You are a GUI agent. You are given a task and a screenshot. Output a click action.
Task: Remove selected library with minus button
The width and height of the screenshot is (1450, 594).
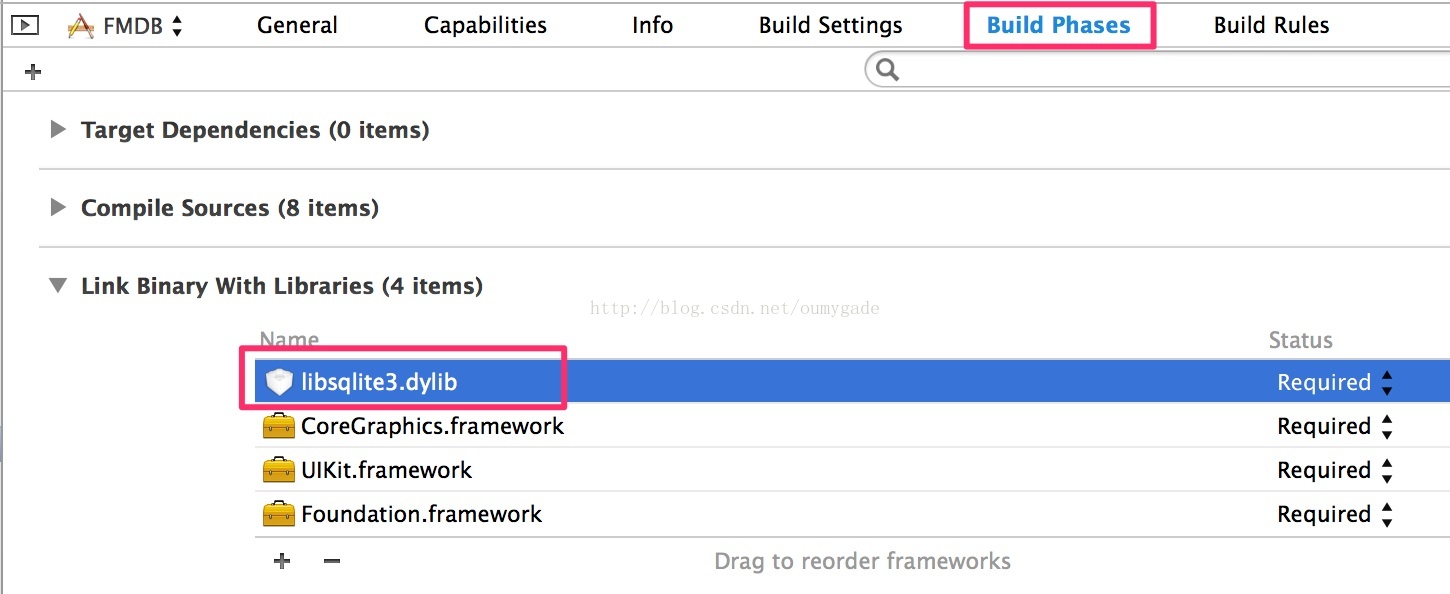(332, 561)
